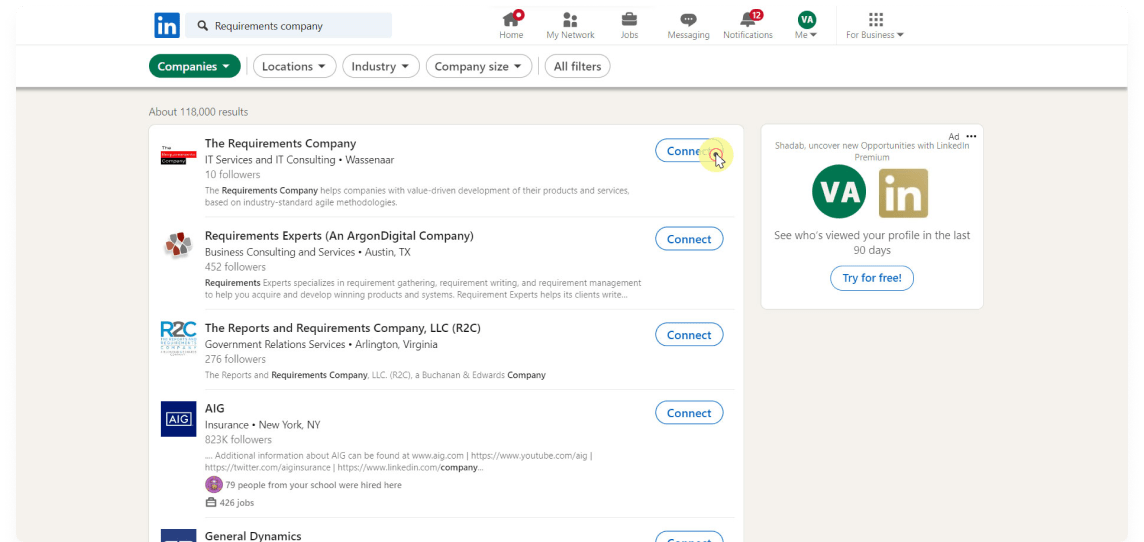Open Requirements Experts (An ArgonDigital Company) link
The height and width of the screenshot is (542, 1144).
339,236
